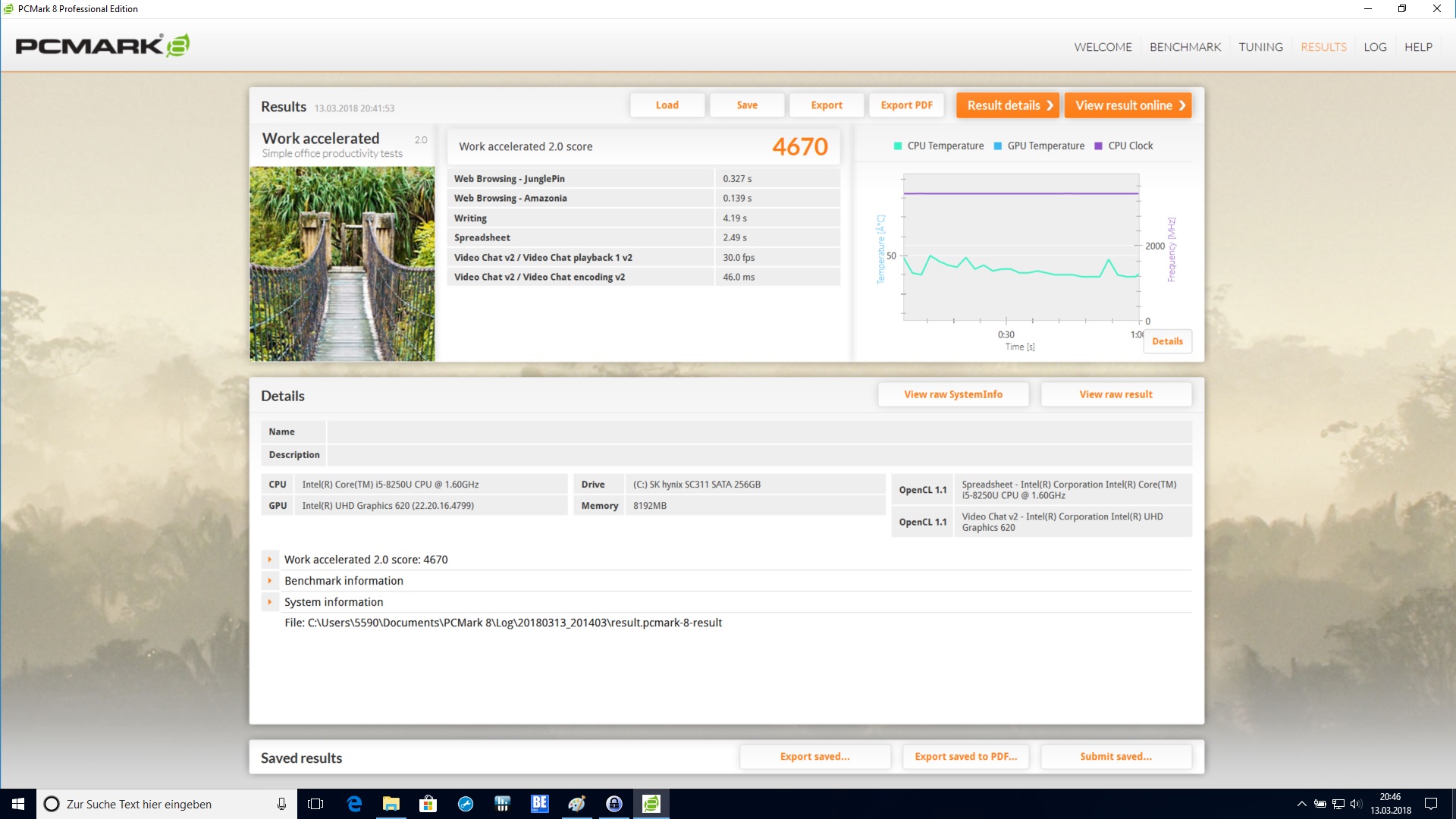Toggle CPU Temperature legend series
The height and width of the screenshot is (819, 1456).
pyautogui.click(x=939, y=146)
